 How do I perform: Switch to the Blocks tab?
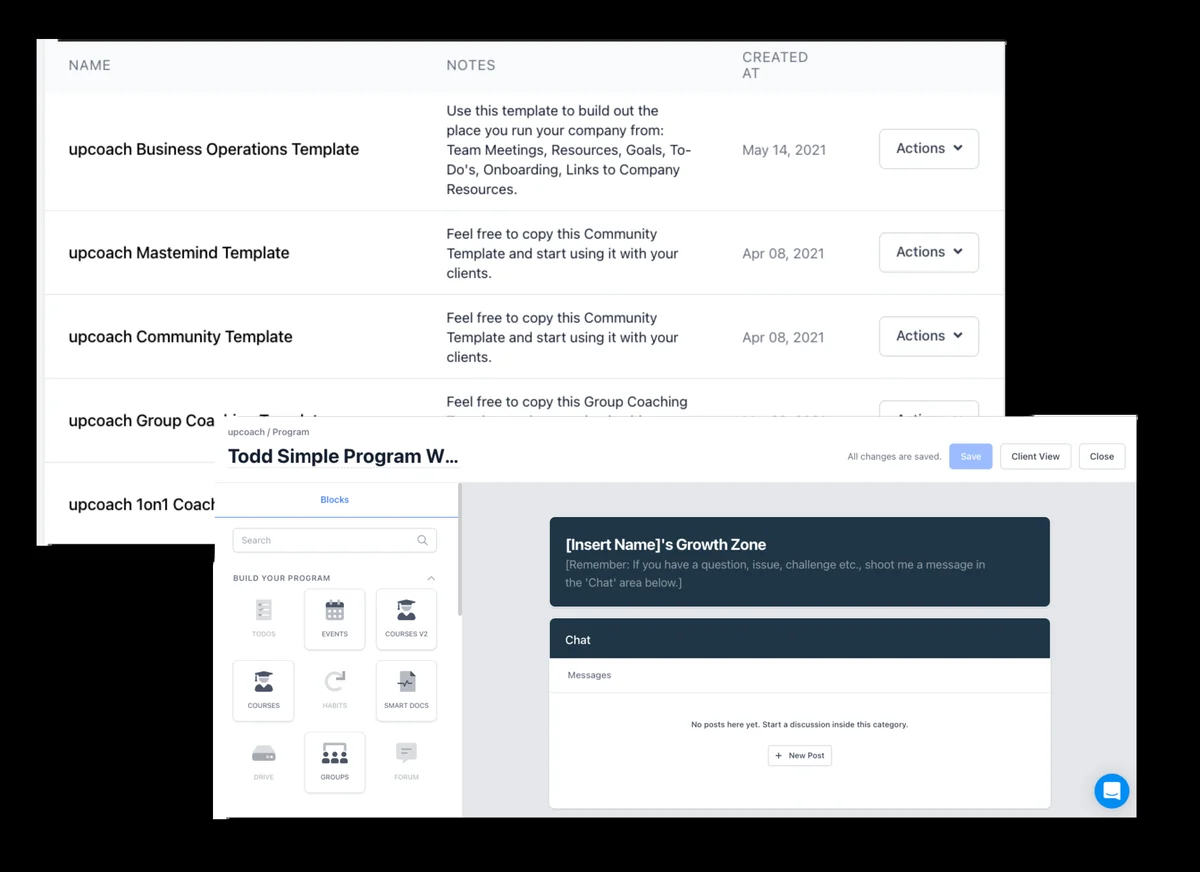coord(335,500)
